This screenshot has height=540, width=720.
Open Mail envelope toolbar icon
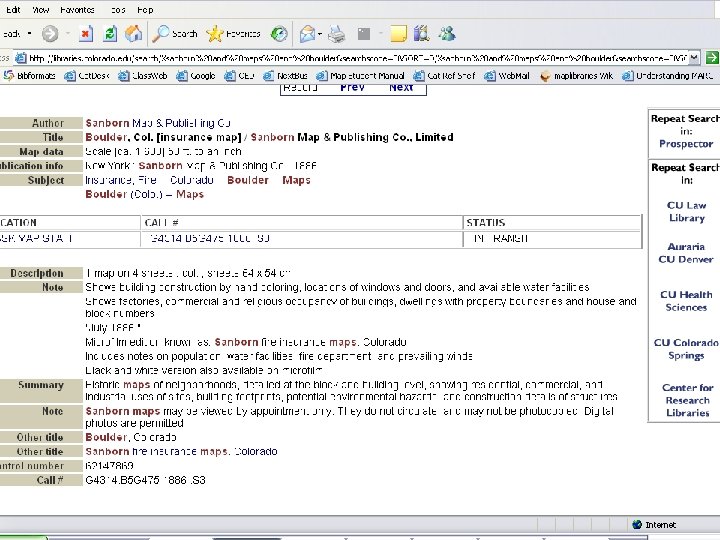[x=307, y=34]
